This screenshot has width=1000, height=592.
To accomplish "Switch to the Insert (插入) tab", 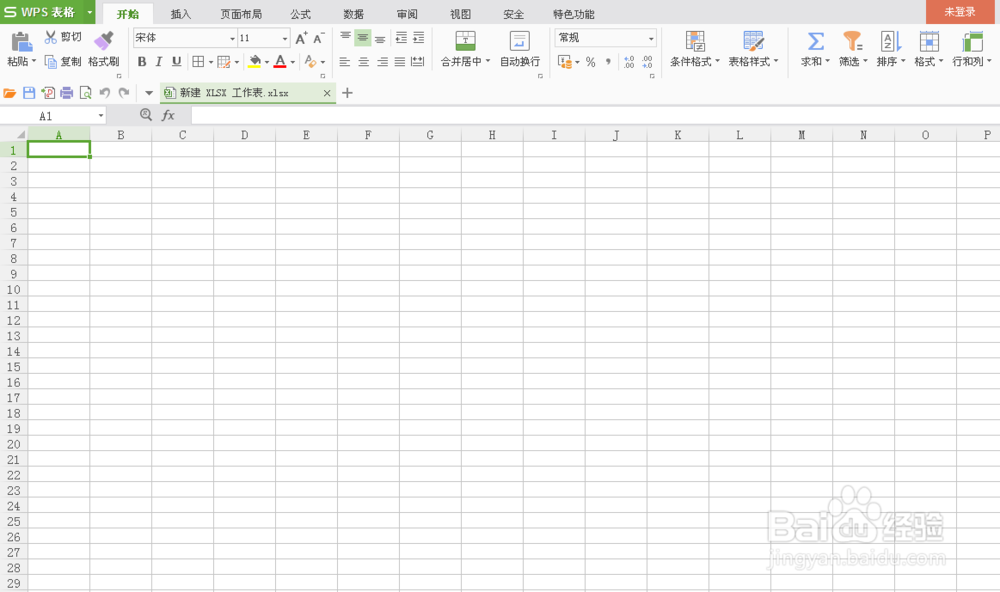I will pos(180,14).
